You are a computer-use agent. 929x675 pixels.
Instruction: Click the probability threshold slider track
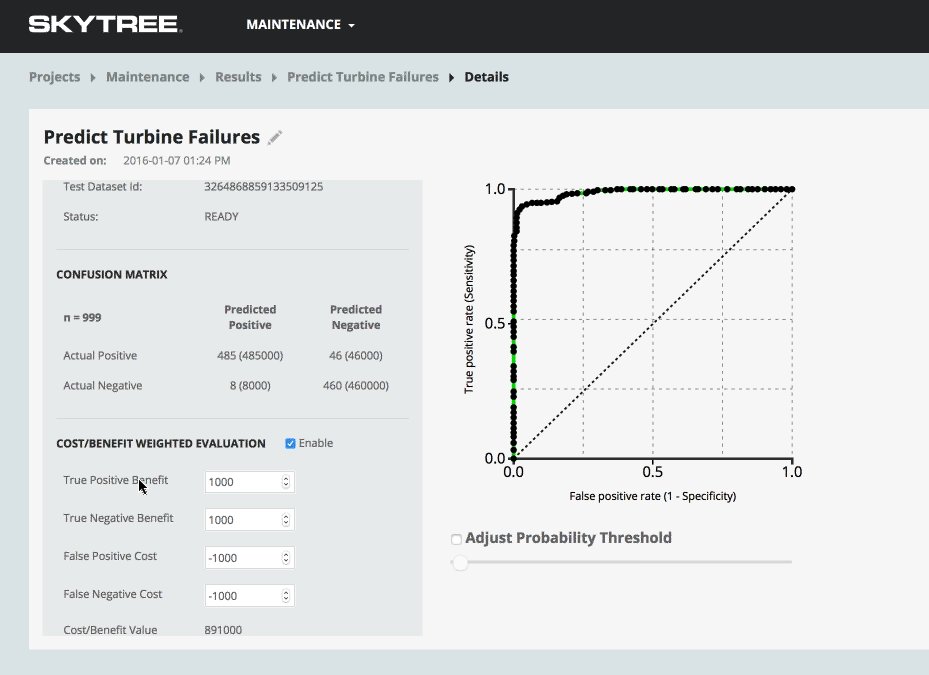[x=622, y=562]
